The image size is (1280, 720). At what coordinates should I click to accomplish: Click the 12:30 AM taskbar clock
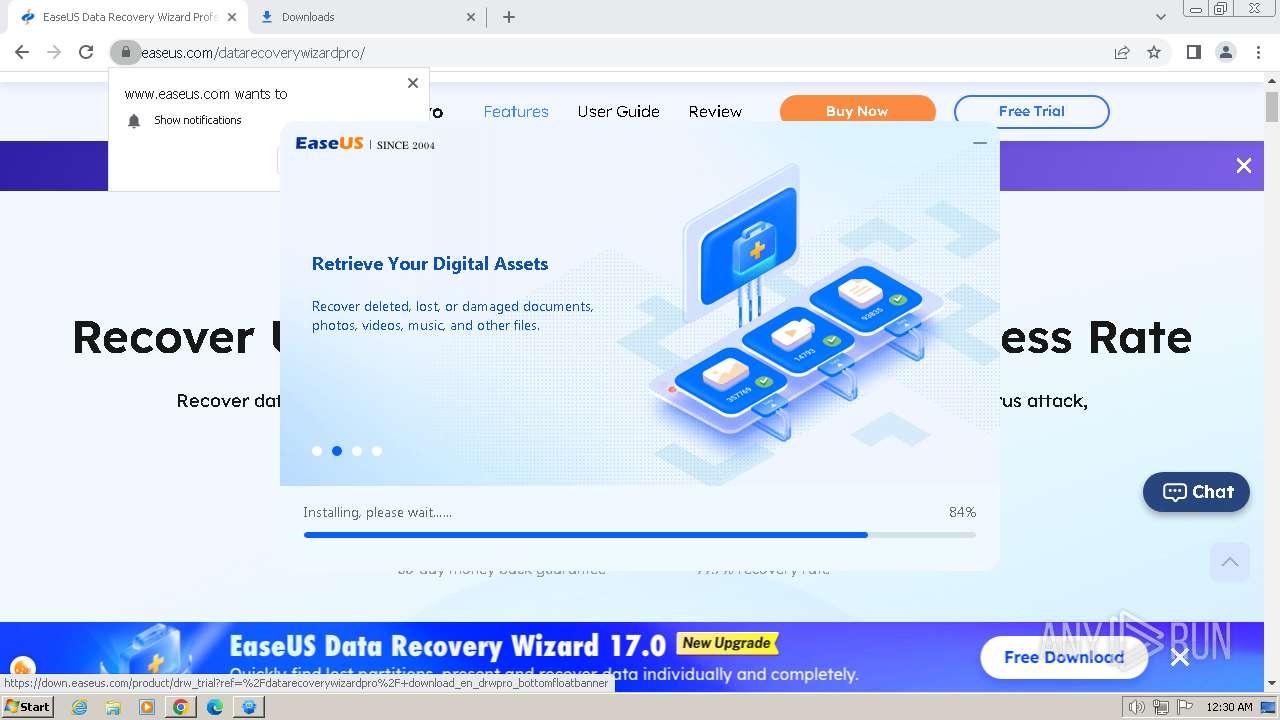coord(1229,707)
